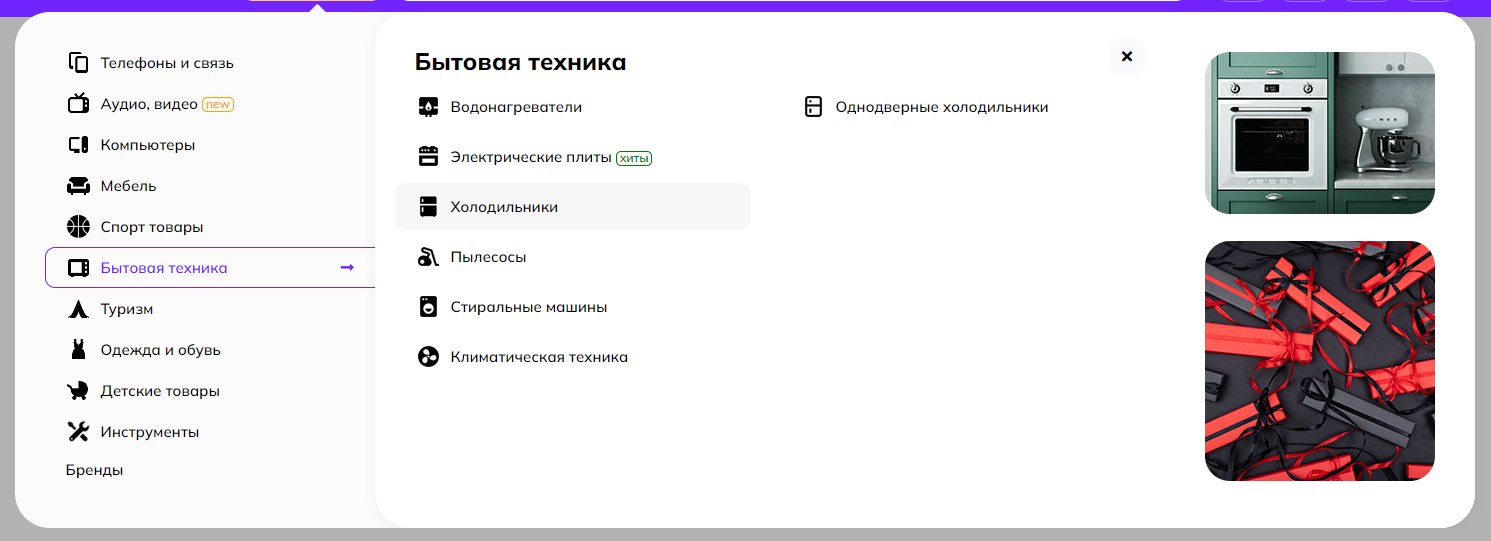Click the tent icon beside Туризм
Image resolution: width=1491 pixels, height=541 pixels.
coord(78,309)
